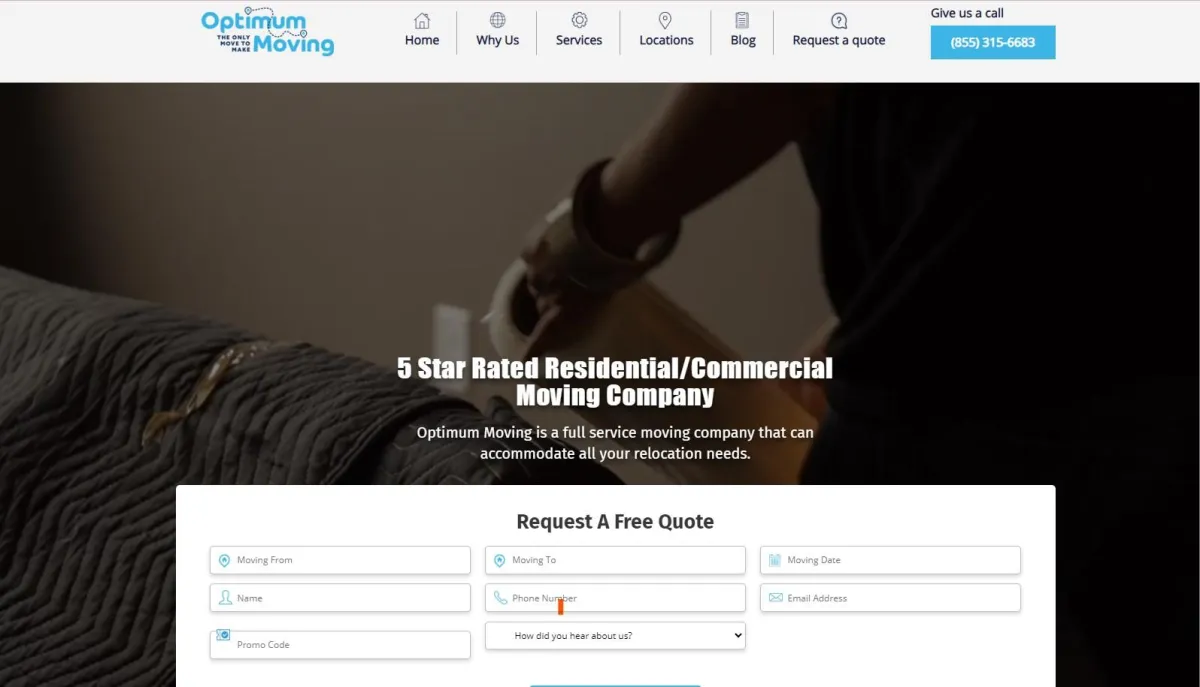This screenshot has width=1200, height=687.
Task: Open the How did you hear dropdown
Action: click(615, 635)
